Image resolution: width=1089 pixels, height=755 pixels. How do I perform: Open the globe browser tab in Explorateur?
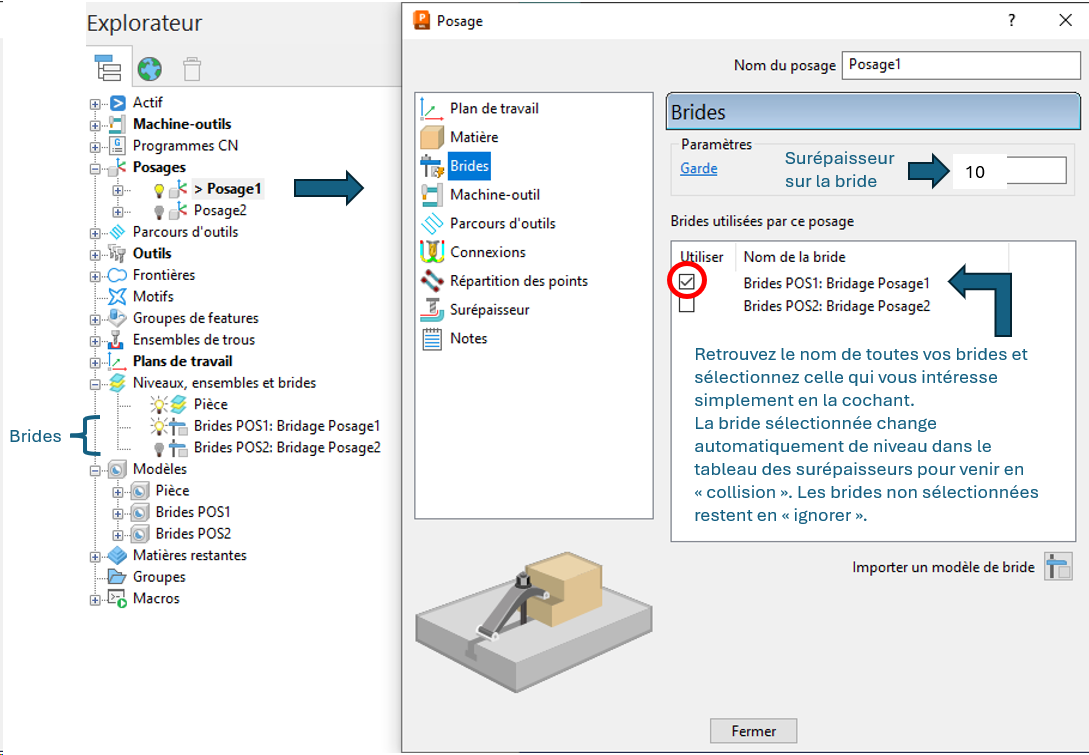tap(150, 68)
